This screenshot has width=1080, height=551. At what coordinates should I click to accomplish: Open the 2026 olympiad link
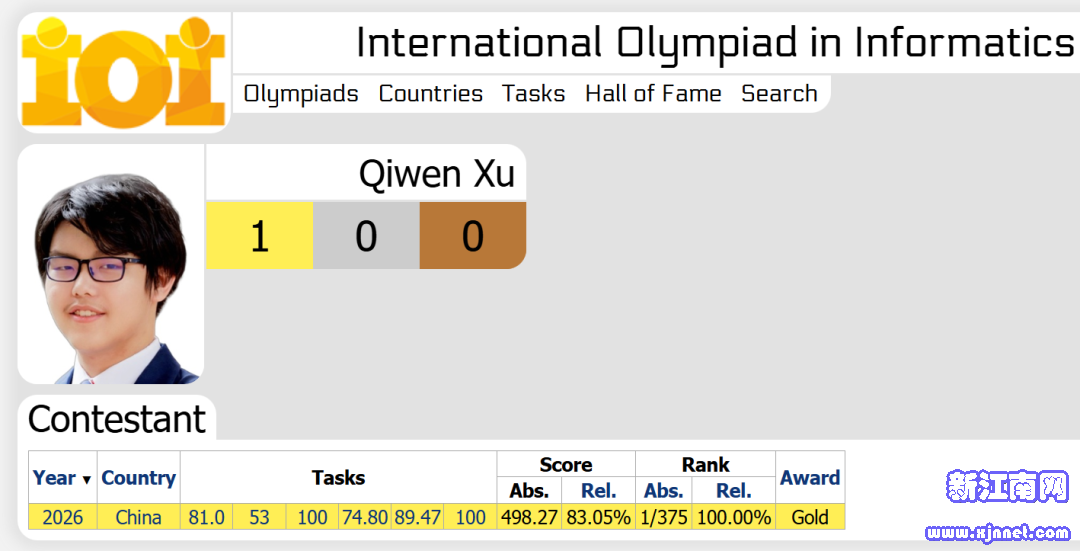[x=63, y=517]
